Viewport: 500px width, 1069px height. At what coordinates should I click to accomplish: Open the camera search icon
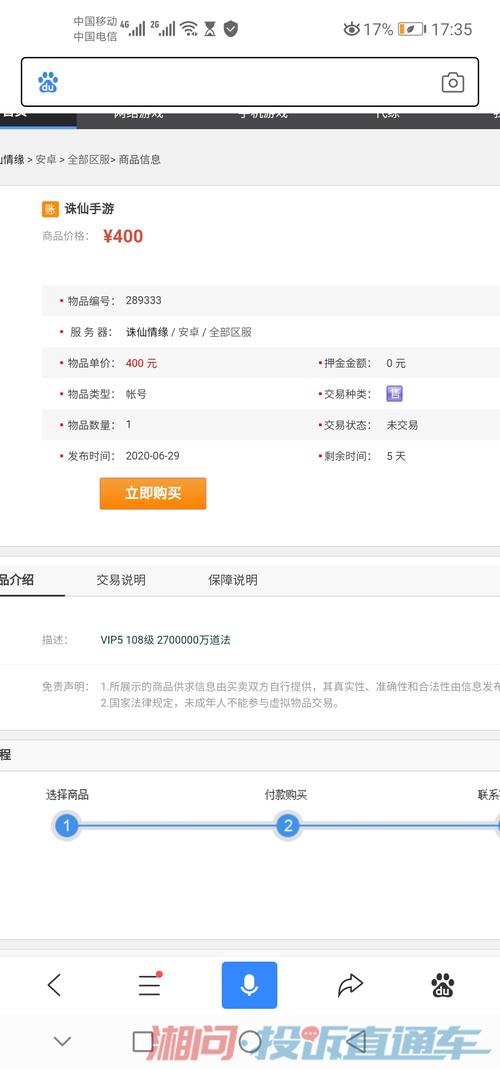(452, 82)
